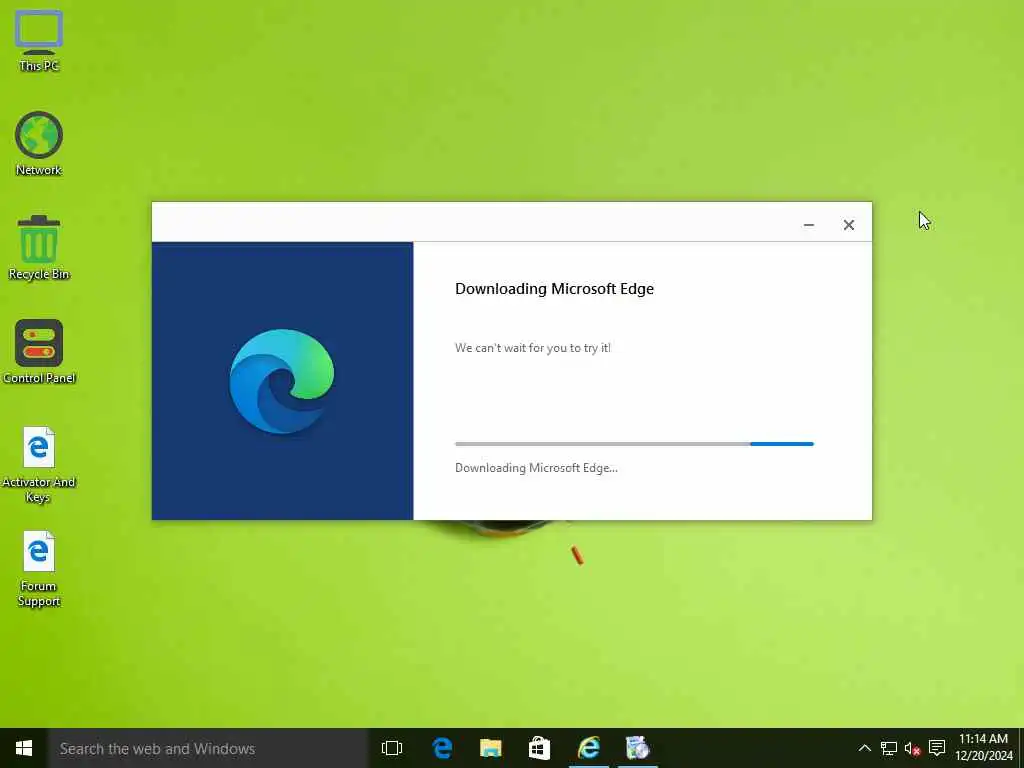Screen dimensions: 1024x768
Task: Switch to installer taskbar icon
Action: pos(637,748)
